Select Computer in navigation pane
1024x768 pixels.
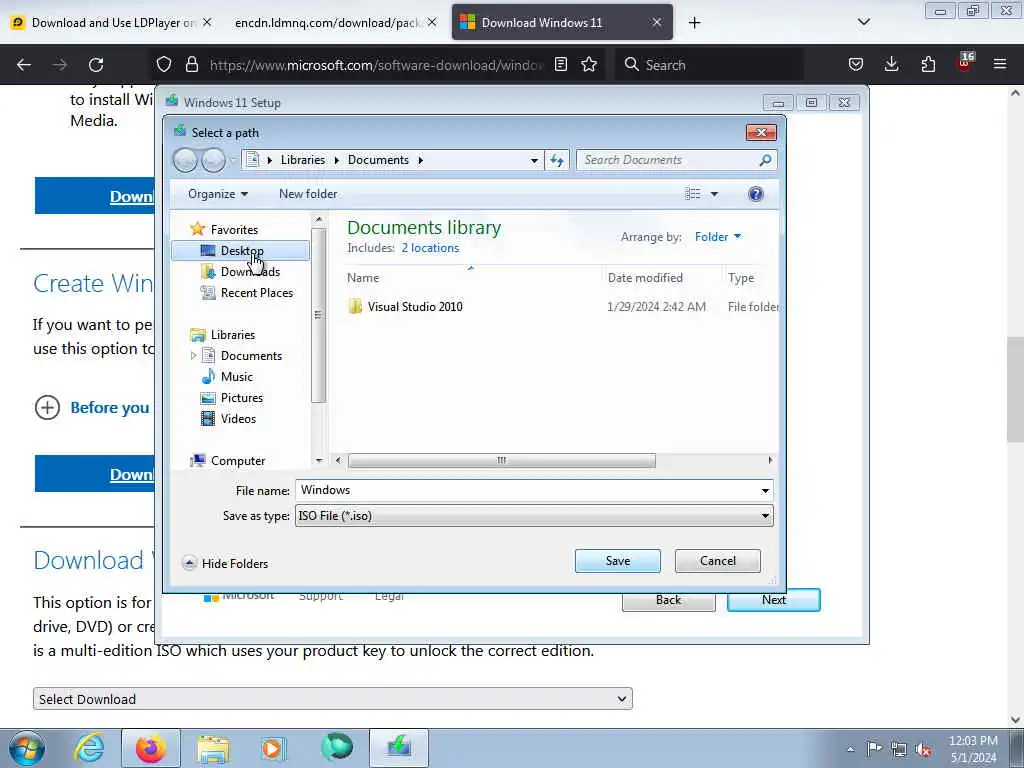pyautogui.click(x=227, y=460)
